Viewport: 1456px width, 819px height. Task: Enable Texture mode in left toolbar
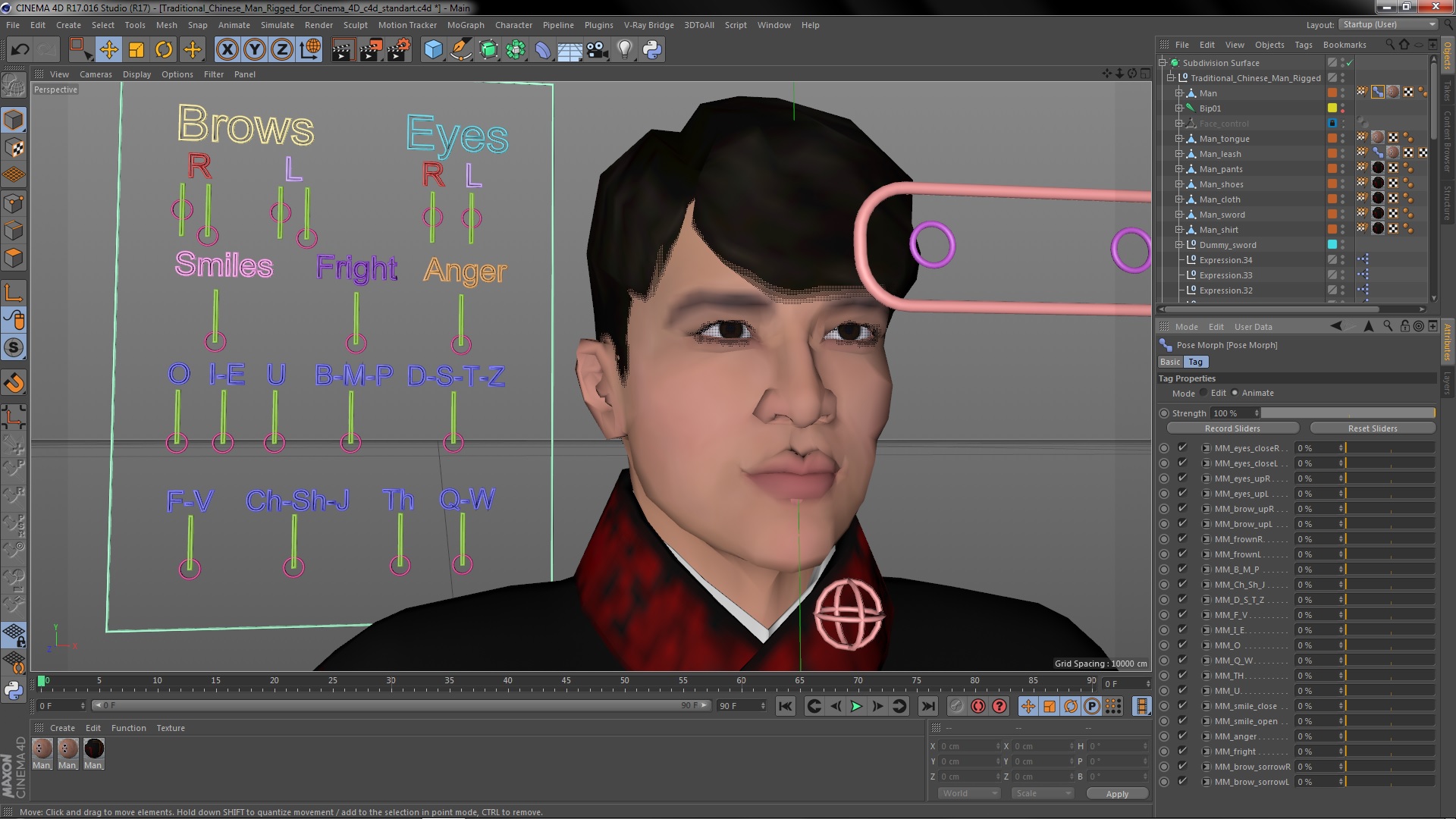click(14, 148)
